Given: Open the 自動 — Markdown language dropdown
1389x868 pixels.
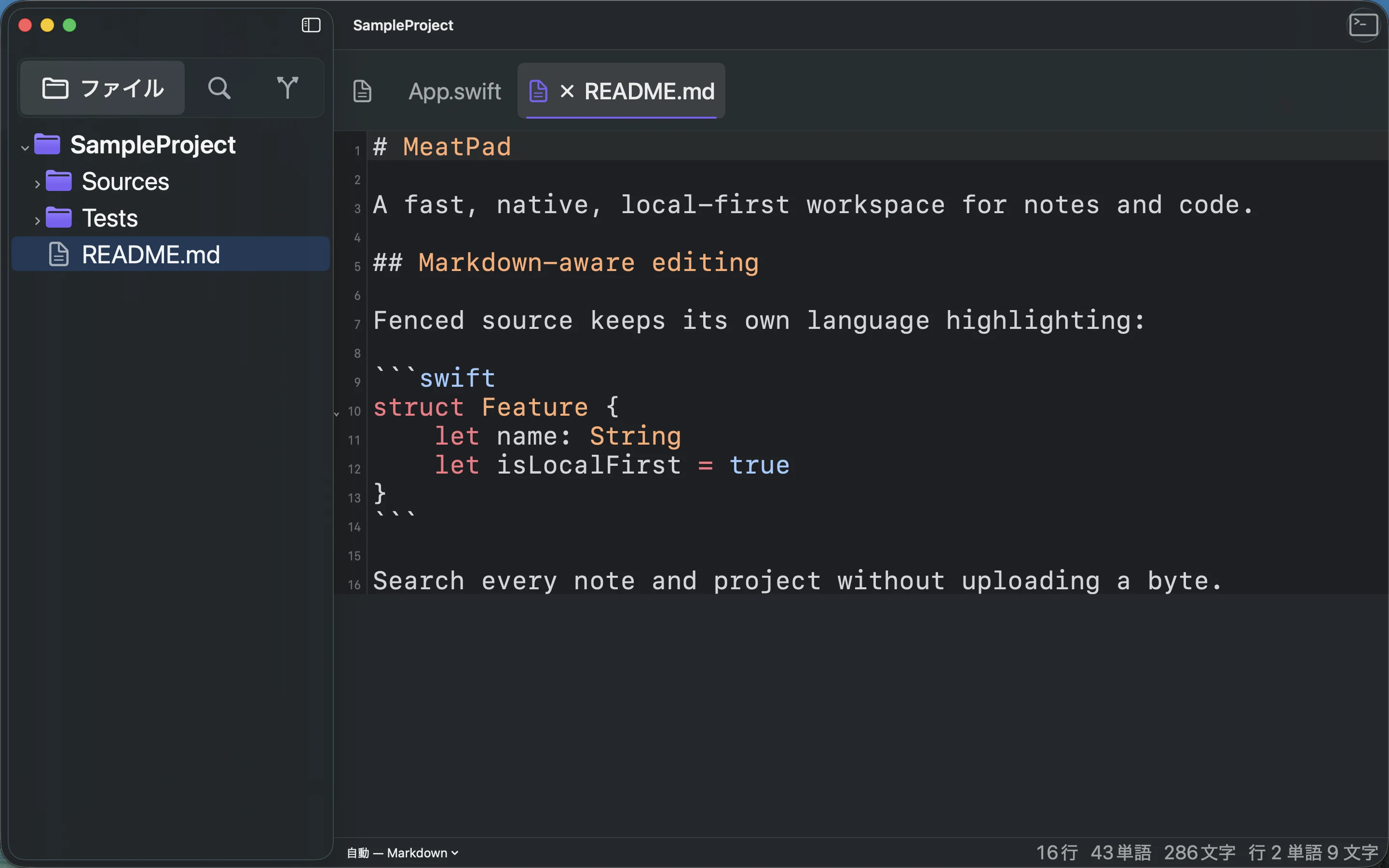Looking at the screenshot, I should (402, 853).
